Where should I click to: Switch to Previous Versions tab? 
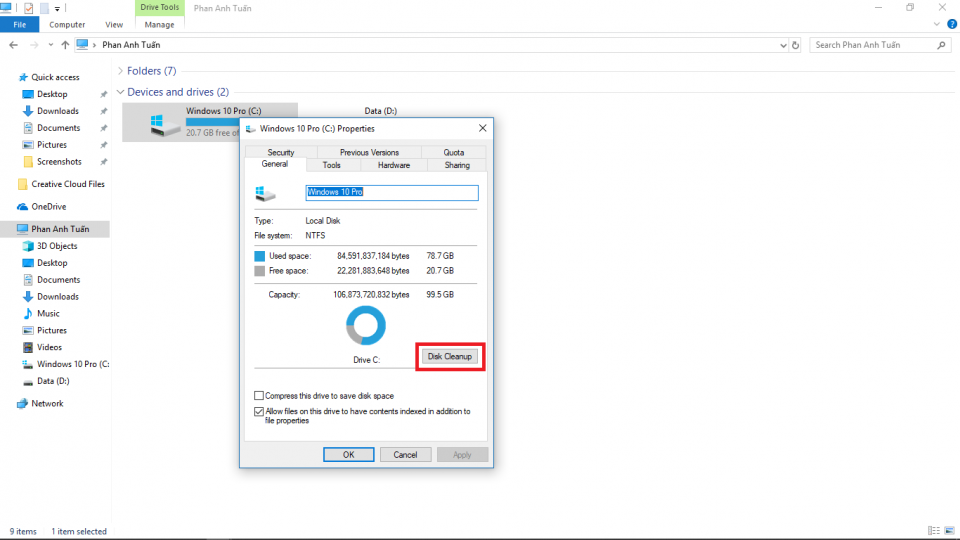coord(369,152)
